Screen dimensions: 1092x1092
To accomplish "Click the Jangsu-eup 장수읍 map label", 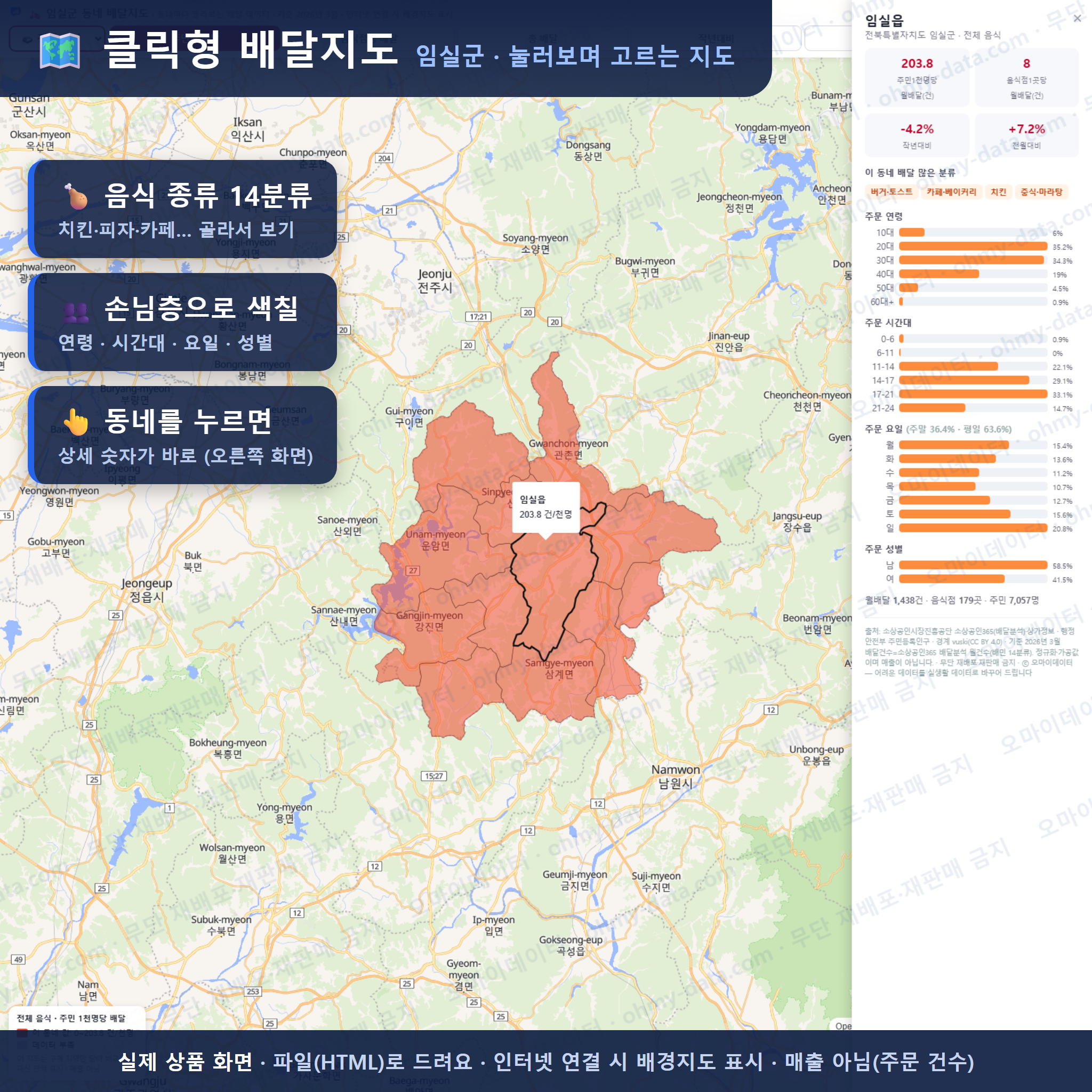I will coord(797,521).
